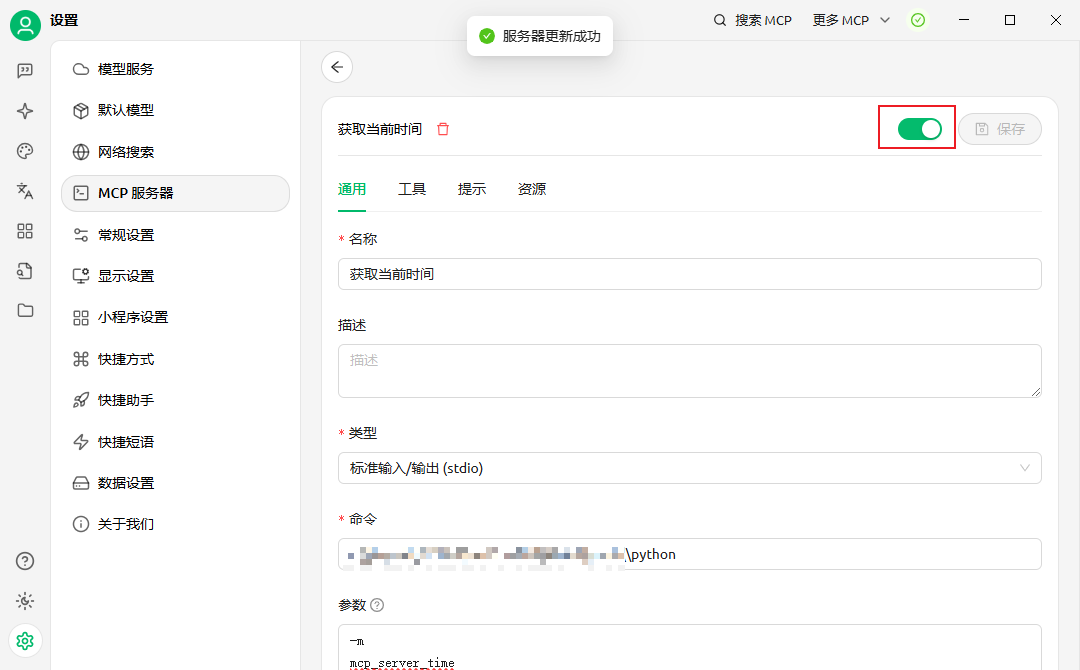Open the sparkle agents icon in sidebar

(25, 111)
